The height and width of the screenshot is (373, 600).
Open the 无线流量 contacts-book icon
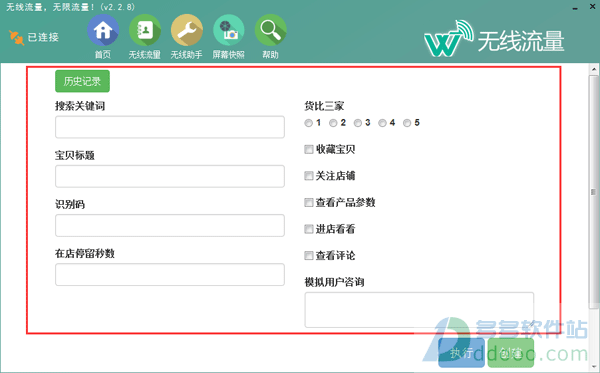coord(145,30)
